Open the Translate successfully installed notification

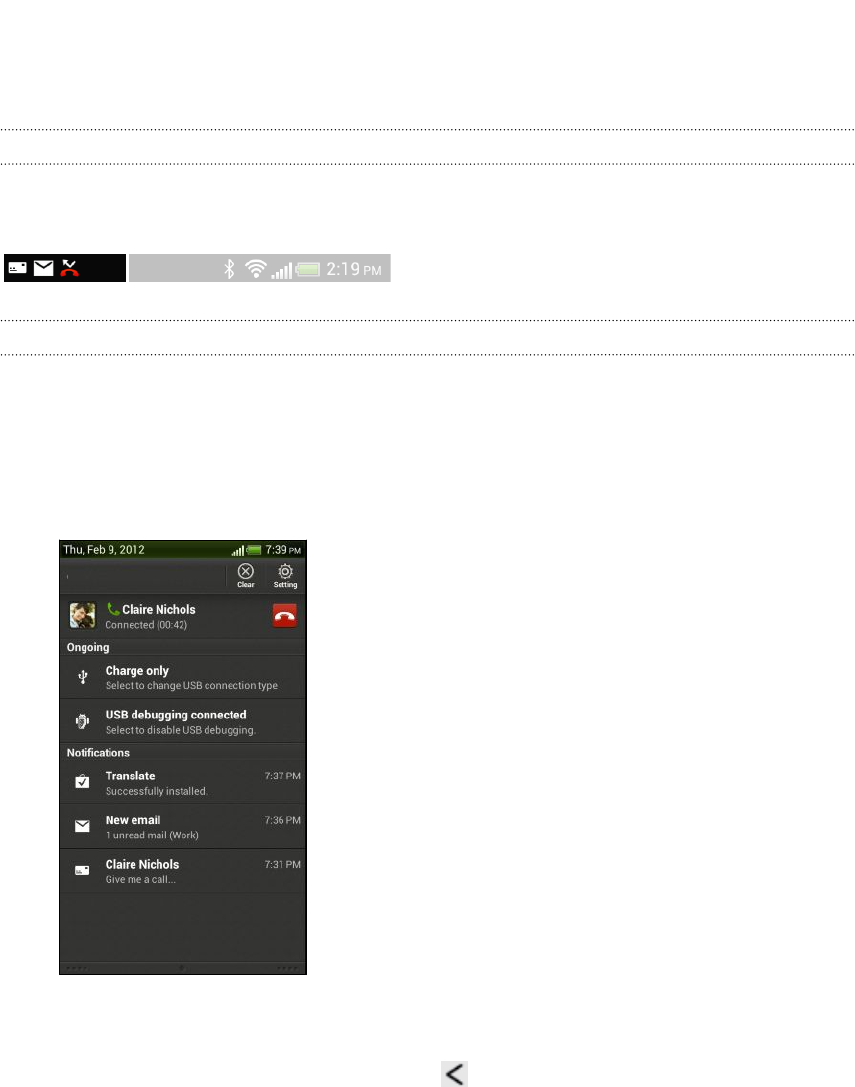point(183,783)
